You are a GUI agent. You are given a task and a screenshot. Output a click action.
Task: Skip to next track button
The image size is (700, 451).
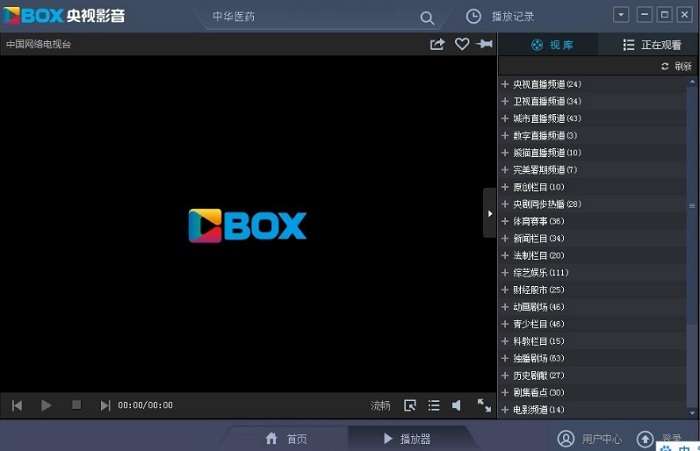(105, 405)
